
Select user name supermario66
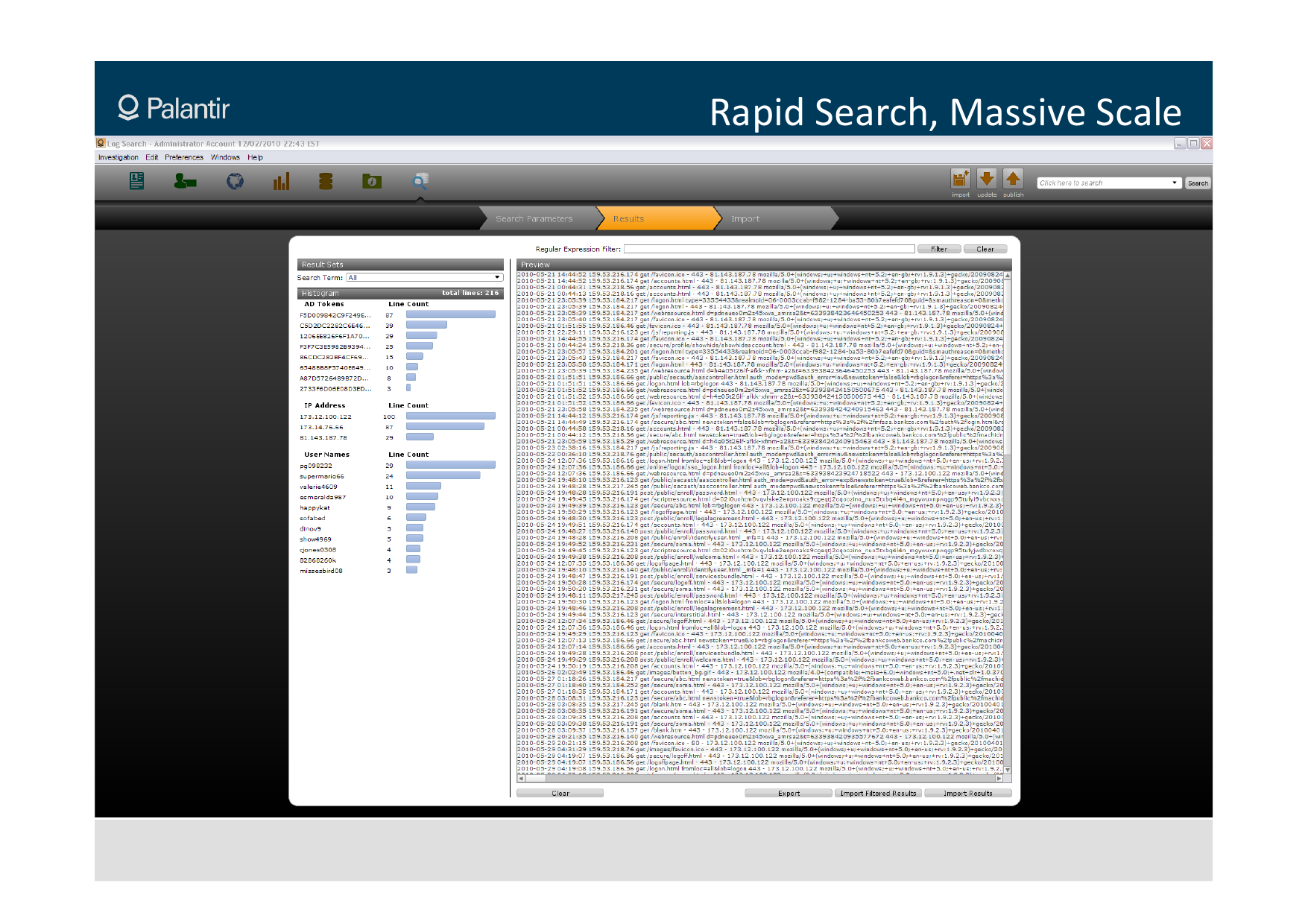click(x=322, y=476)
